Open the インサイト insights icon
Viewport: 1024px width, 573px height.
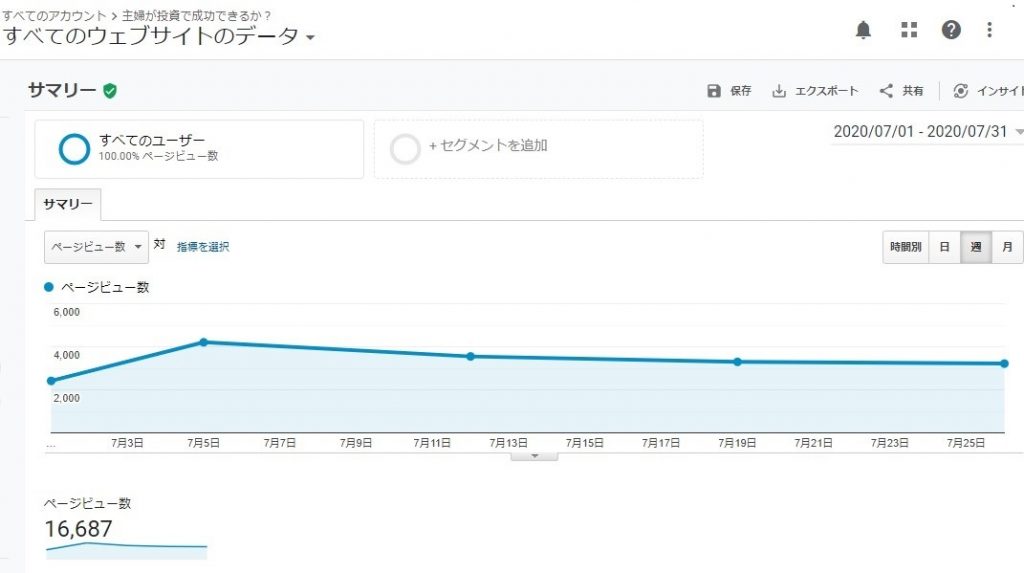point(961,91)
